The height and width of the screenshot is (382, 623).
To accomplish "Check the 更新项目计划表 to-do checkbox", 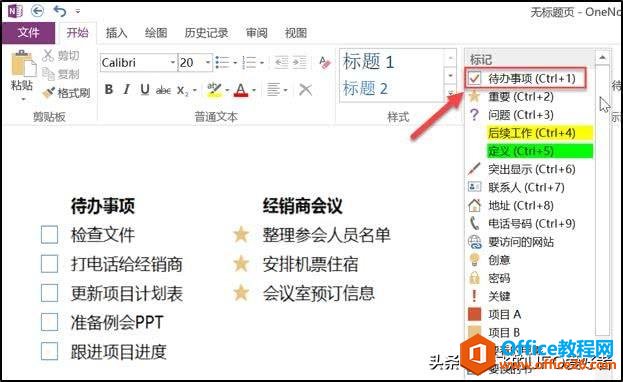I will point(49,293).
